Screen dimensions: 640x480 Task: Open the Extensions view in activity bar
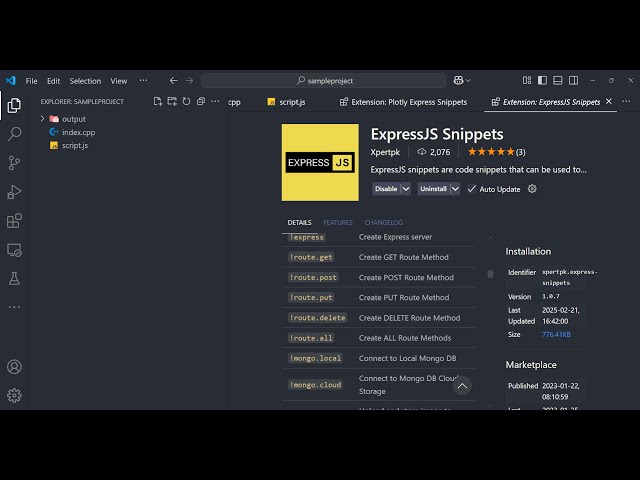(14, 220)
